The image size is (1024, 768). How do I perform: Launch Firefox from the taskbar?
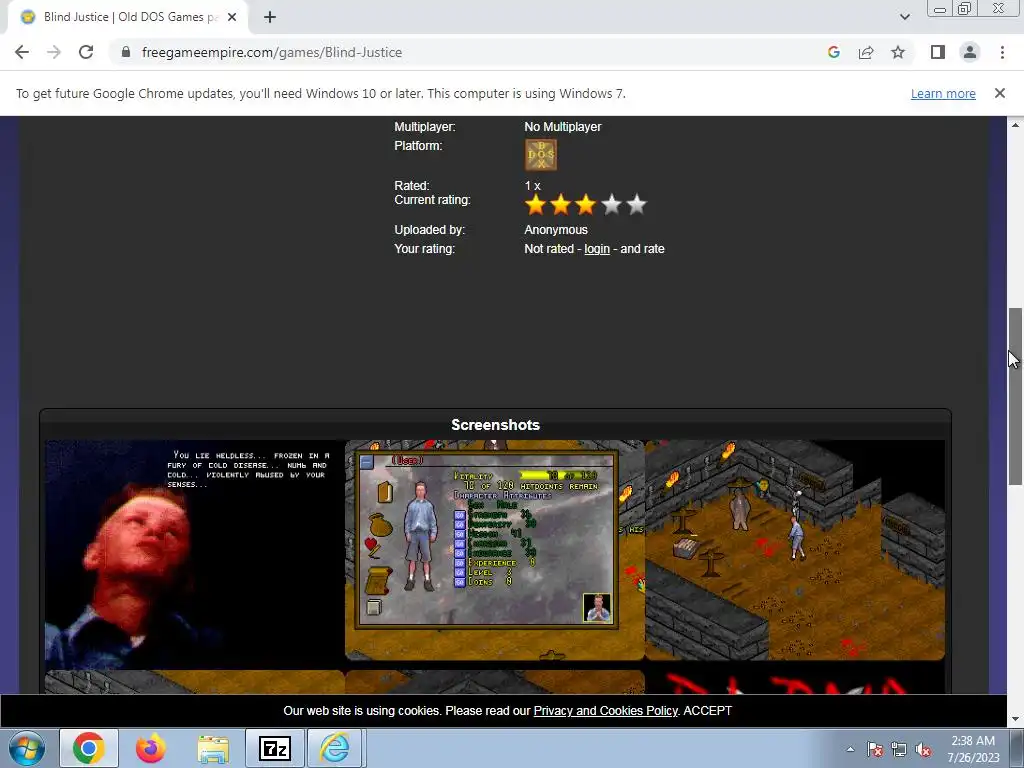(150, 748)
